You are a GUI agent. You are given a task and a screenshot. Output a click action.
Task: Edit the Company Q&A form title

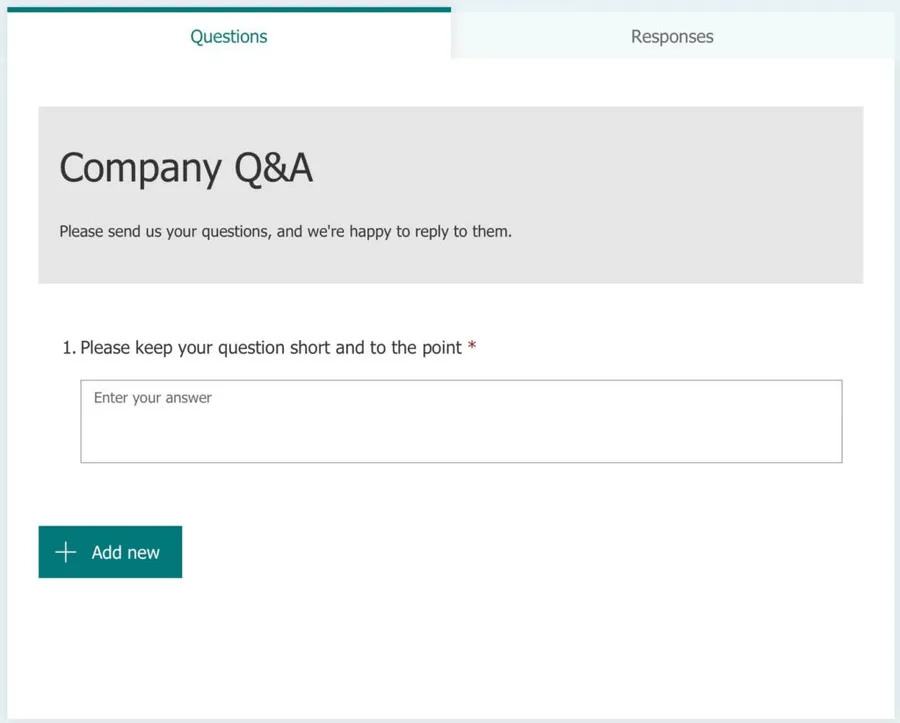point(186,168)
